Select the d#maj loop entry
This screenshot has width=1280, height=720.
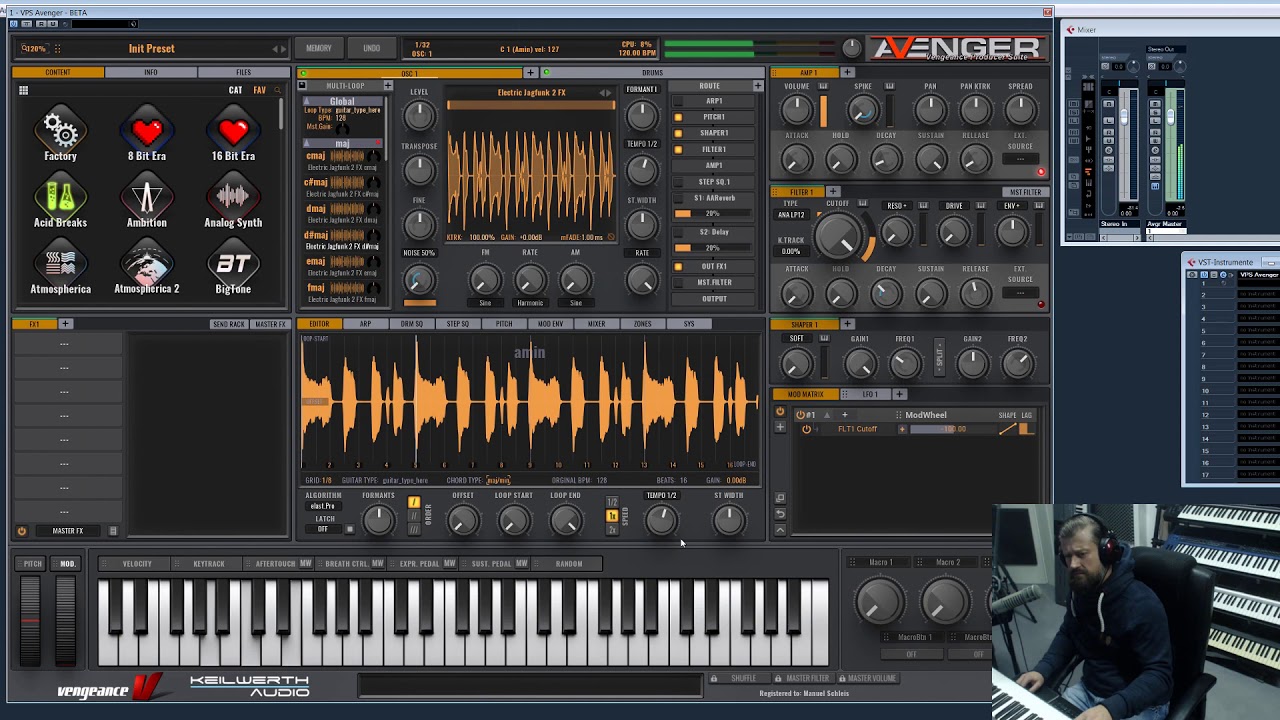click(343, 240)
